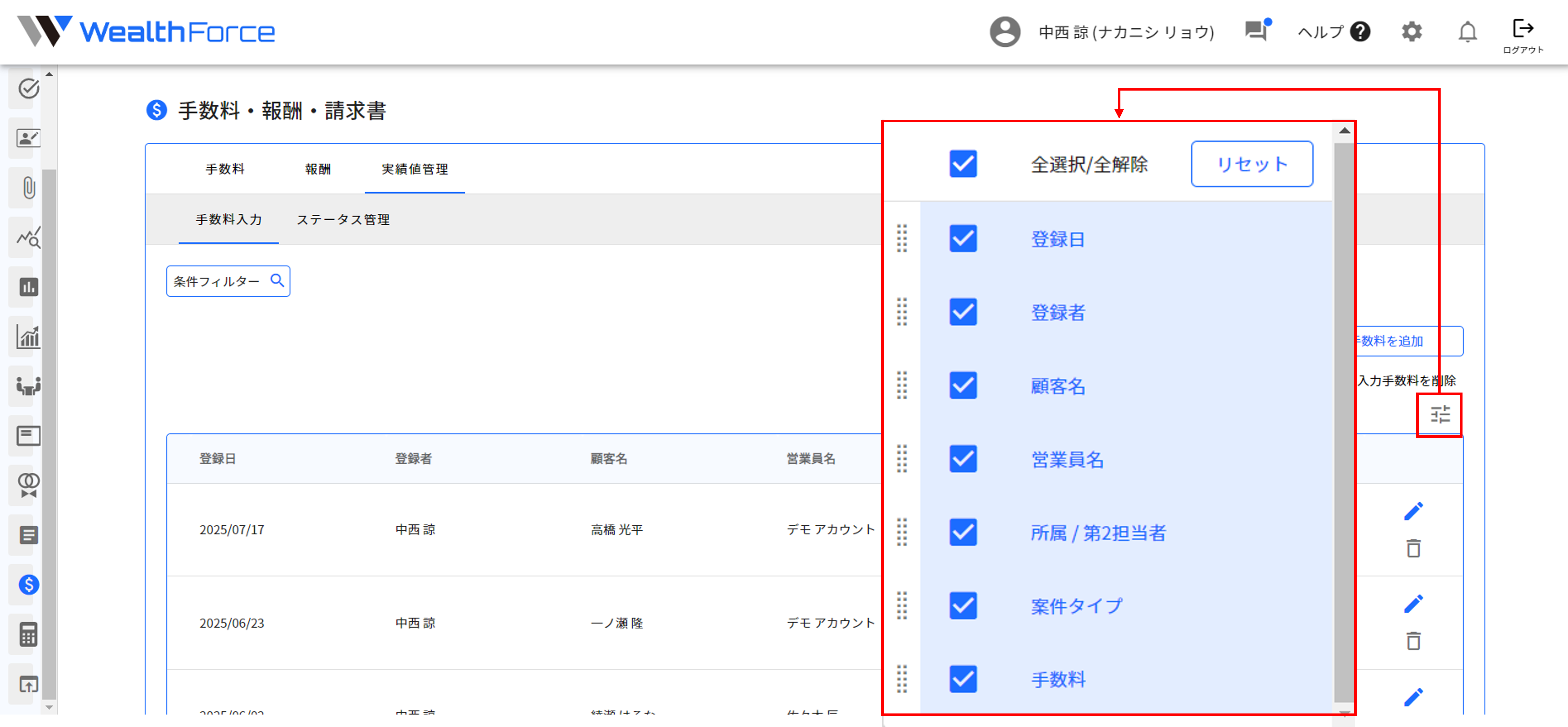This screenshot has height=727, width=1568.
Task: Click the 一ノ瀬 隆 customer name cell
Action: click(x=617, y=623)
